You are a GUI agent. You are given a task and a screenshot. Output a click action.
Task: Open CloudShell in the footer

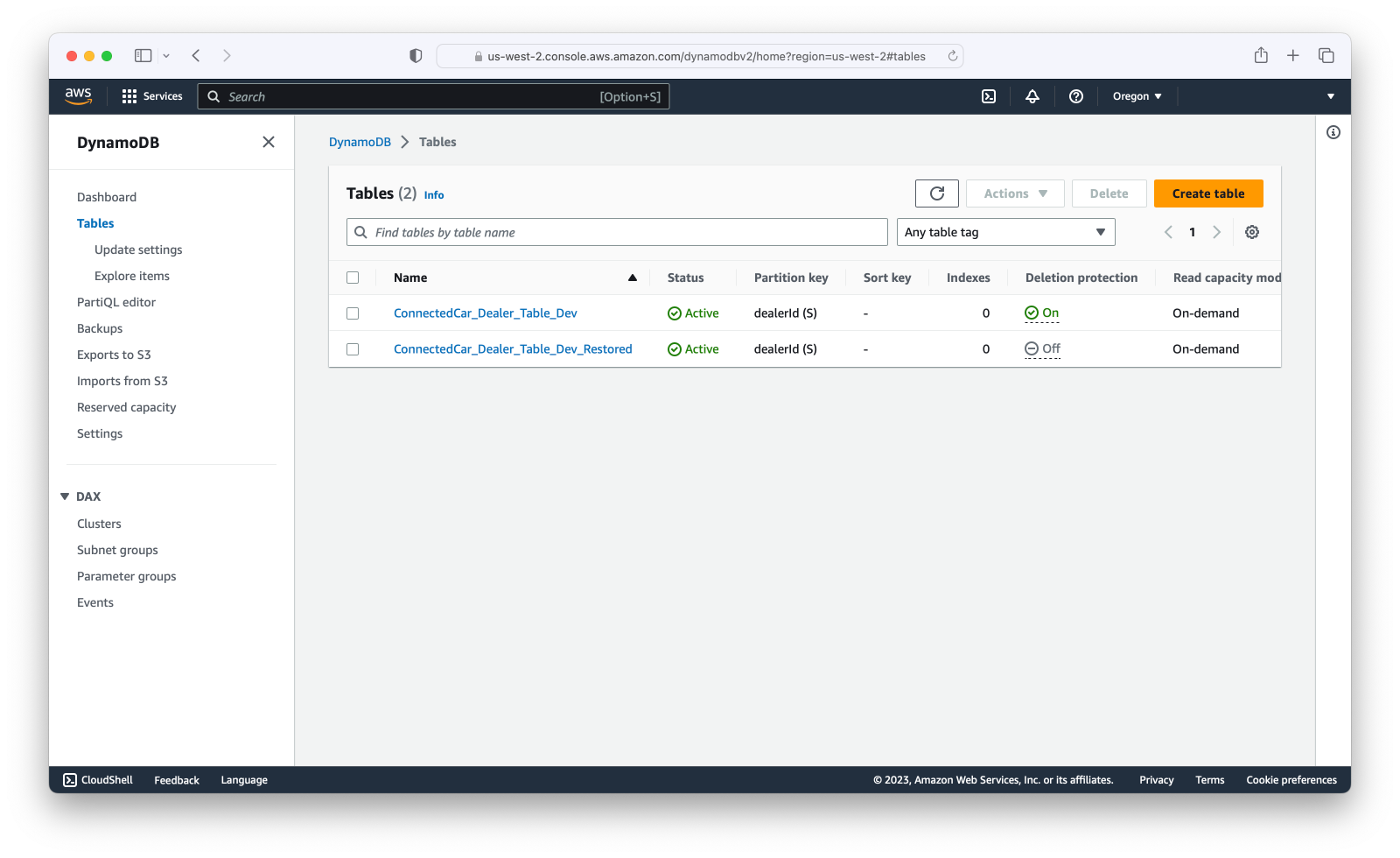click(x=98, y=780)
